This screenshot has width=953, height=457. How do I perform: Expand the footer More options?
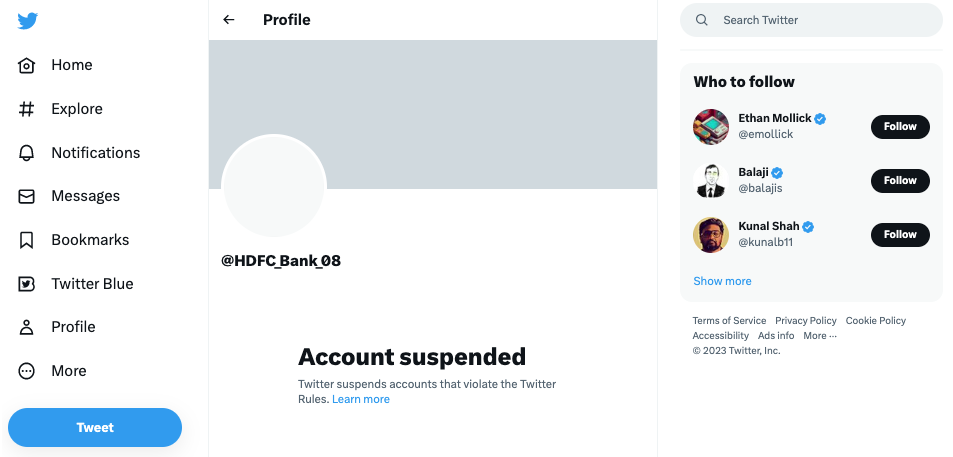(819, 336)
